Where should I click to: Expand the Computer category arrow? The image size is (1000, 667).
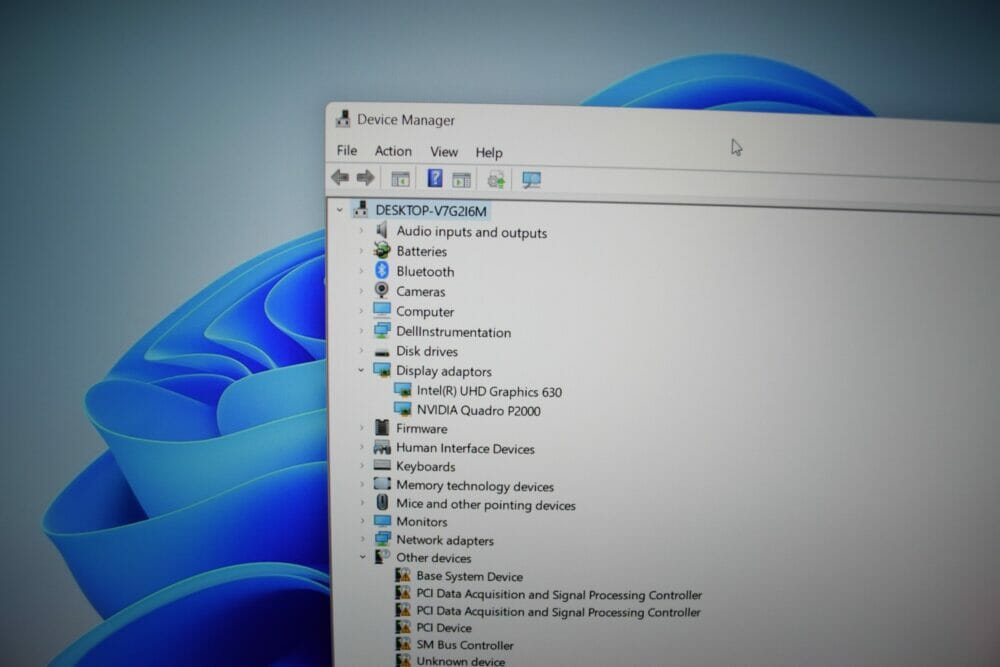click(361, 311)
